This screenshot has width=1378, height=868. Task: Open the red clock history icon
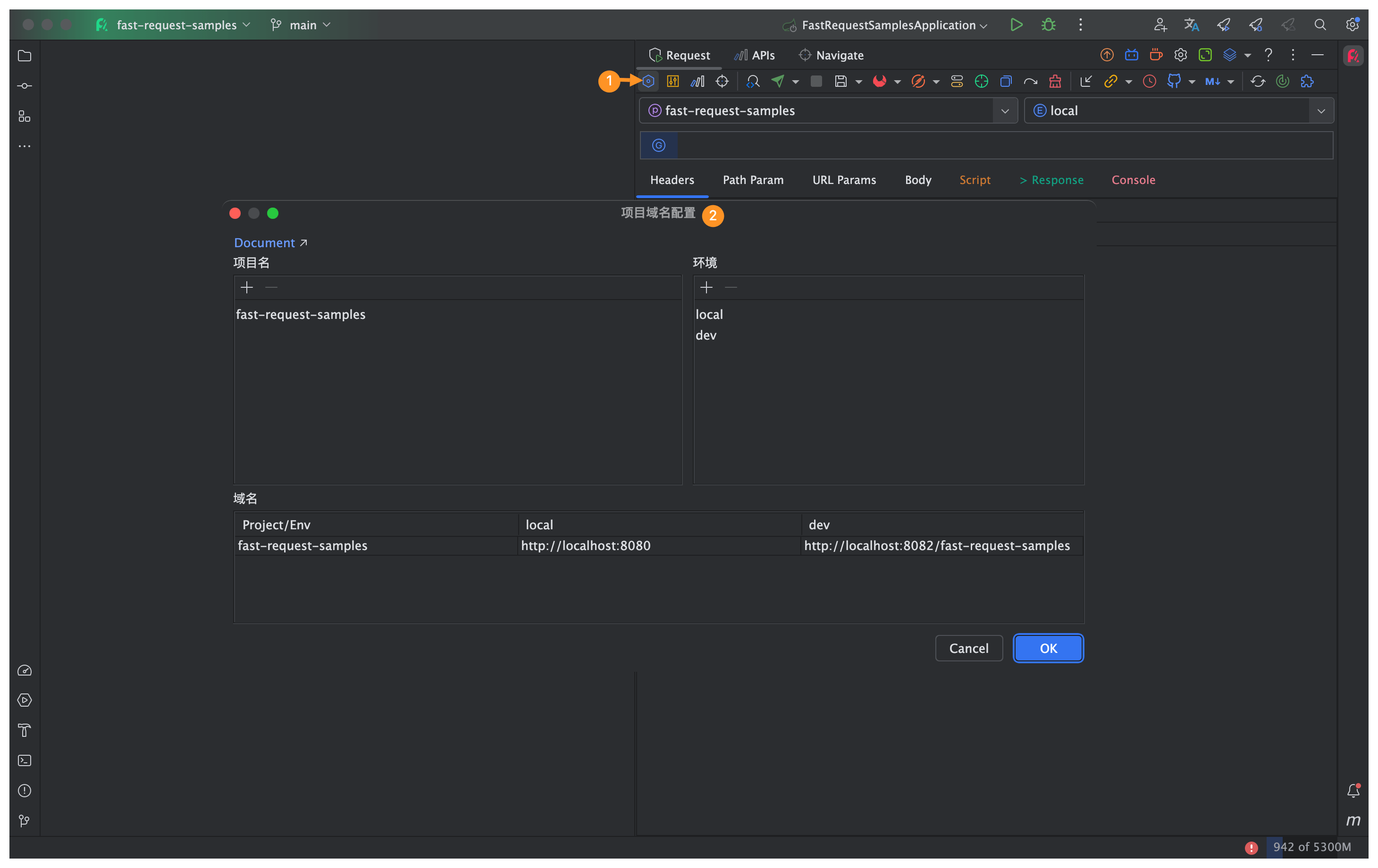click(1149, 81)
